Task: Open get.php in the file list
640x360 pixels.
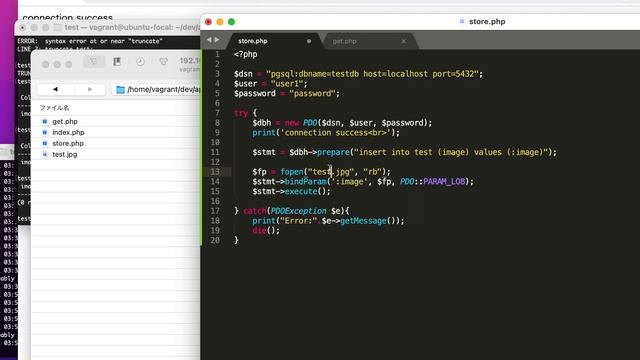Action: coord(65,122)
